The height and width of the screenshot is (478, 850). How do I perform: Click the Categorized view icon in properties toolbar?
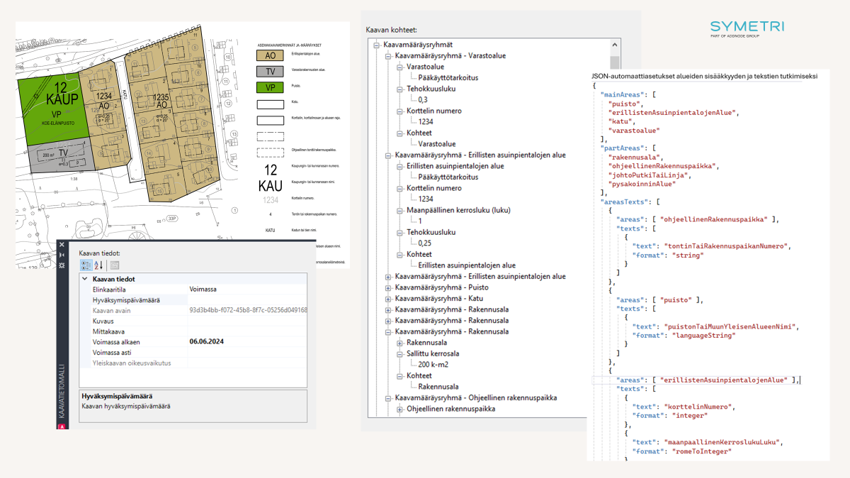86,265
